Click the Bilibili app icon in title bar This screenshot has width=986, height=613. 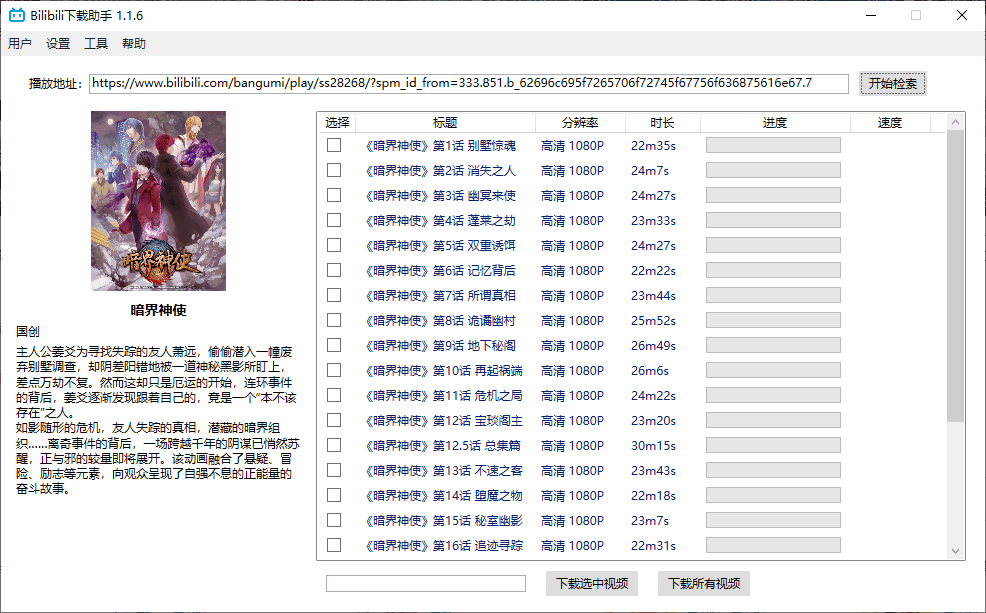click(x=16, y=15)
